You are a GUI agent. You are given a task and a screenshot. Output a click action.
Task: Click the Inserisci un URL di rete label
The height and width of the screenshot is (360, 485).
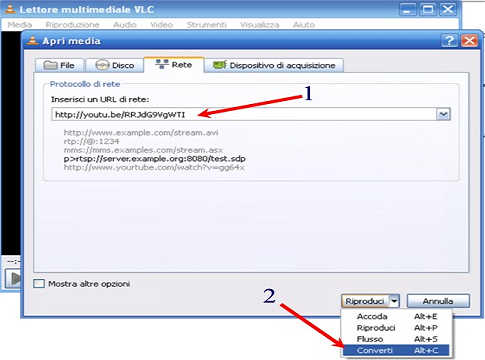click(x=100, y=99)
